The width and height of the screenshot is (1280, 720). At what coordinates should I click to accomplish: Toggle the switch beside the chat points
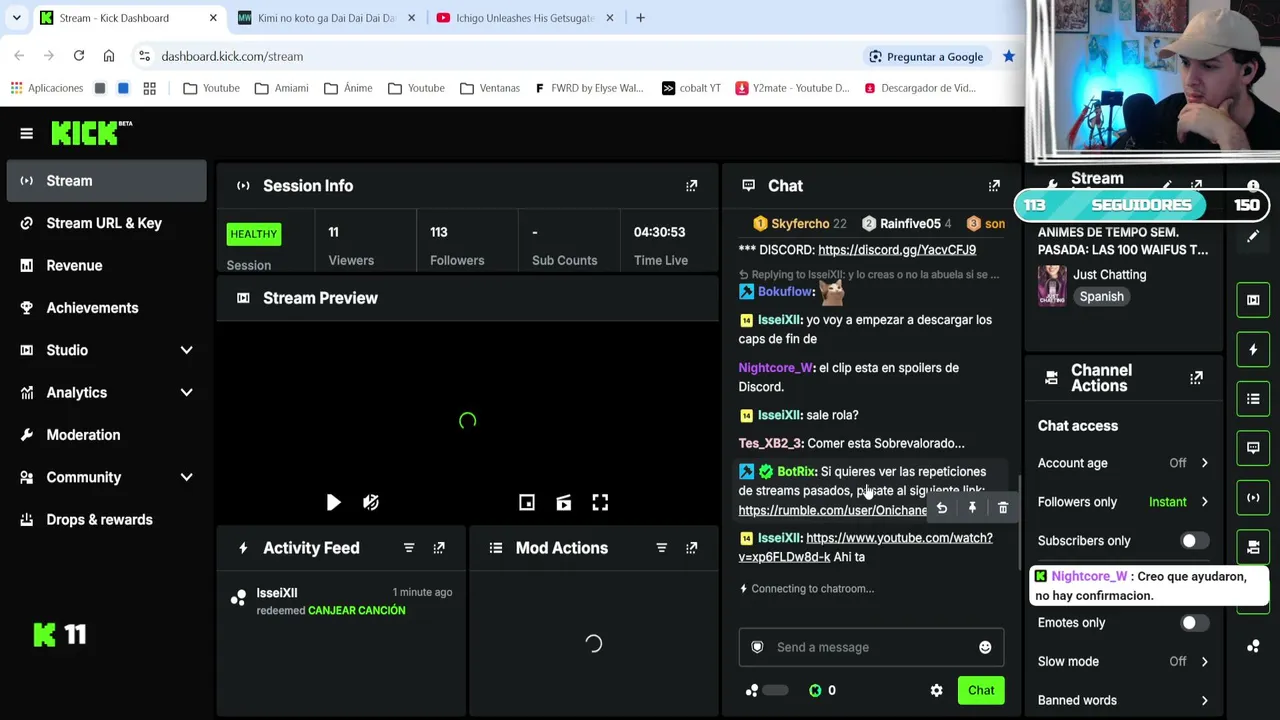[774, 690]
